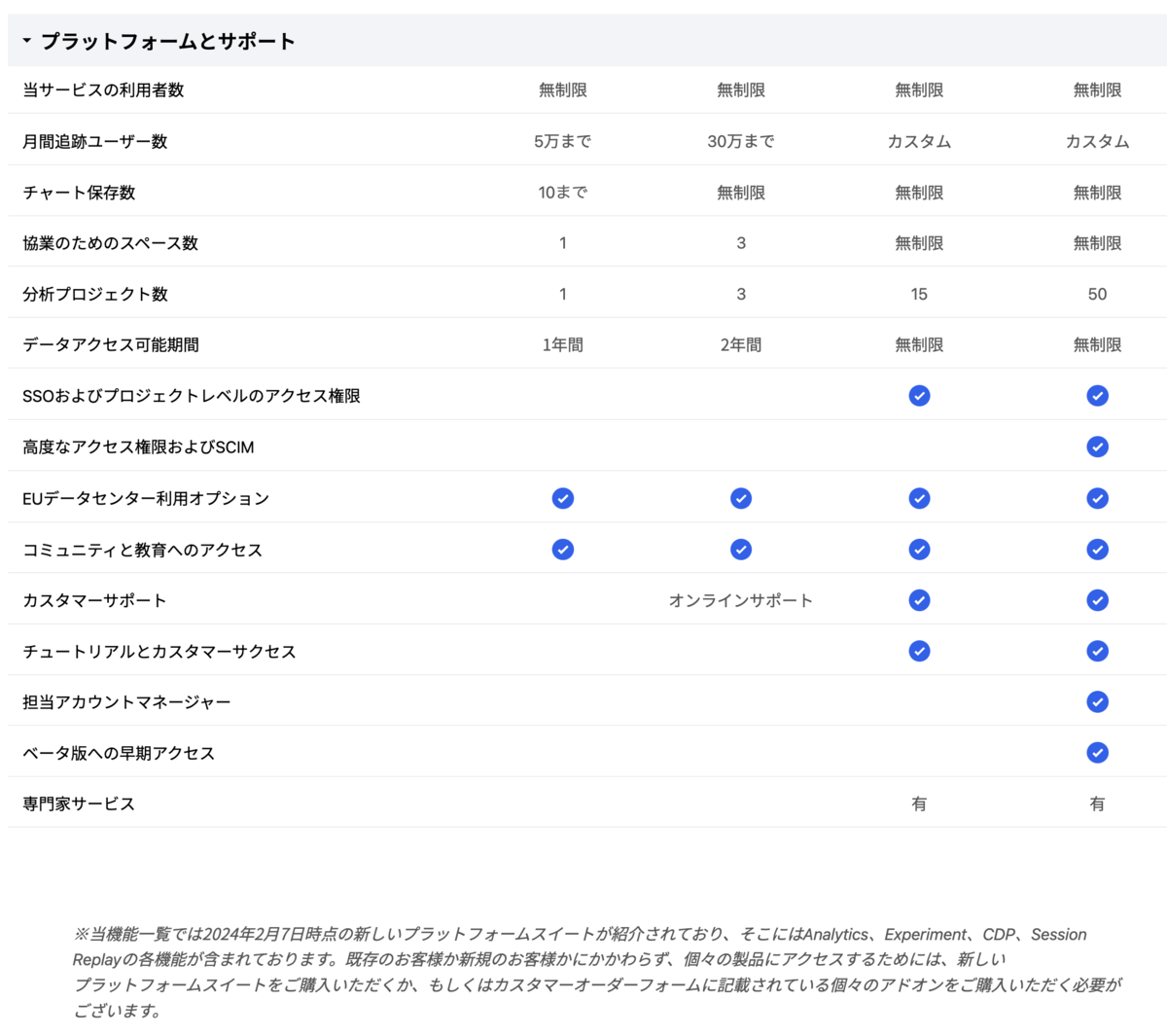1167x1036 pixels.
Task: Click コミュニティと教育 checkmark in second plan column
Action: tap(741, 550)
